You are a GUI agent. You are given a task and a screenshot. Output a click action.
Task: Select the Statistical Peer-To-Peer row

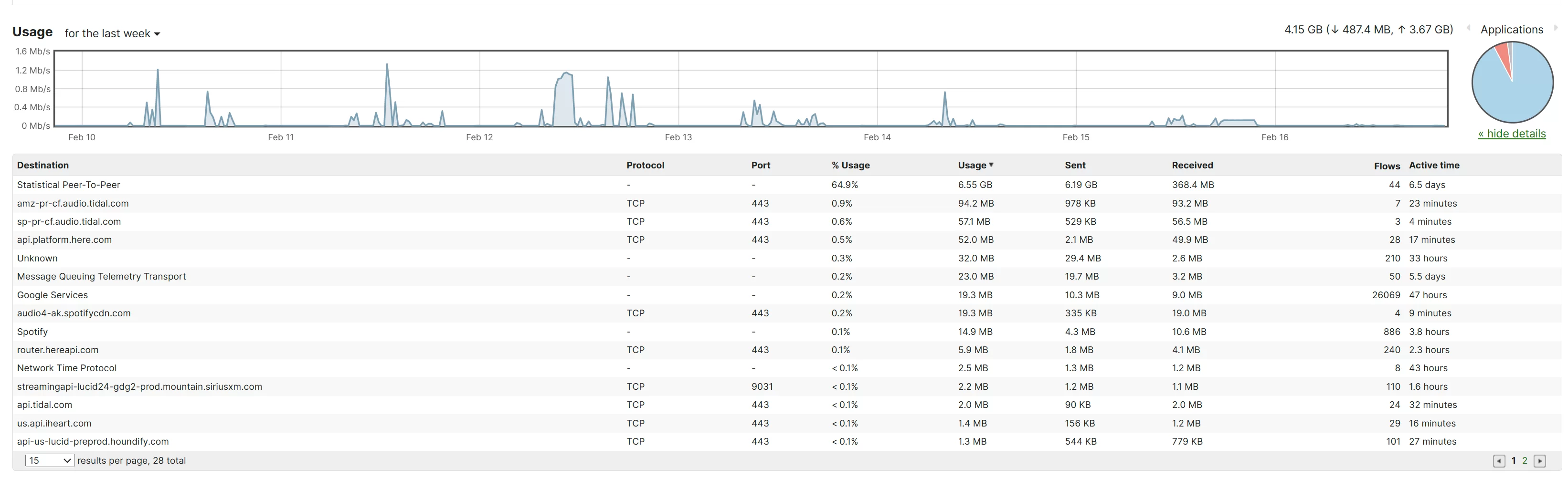tap(786, 185)
